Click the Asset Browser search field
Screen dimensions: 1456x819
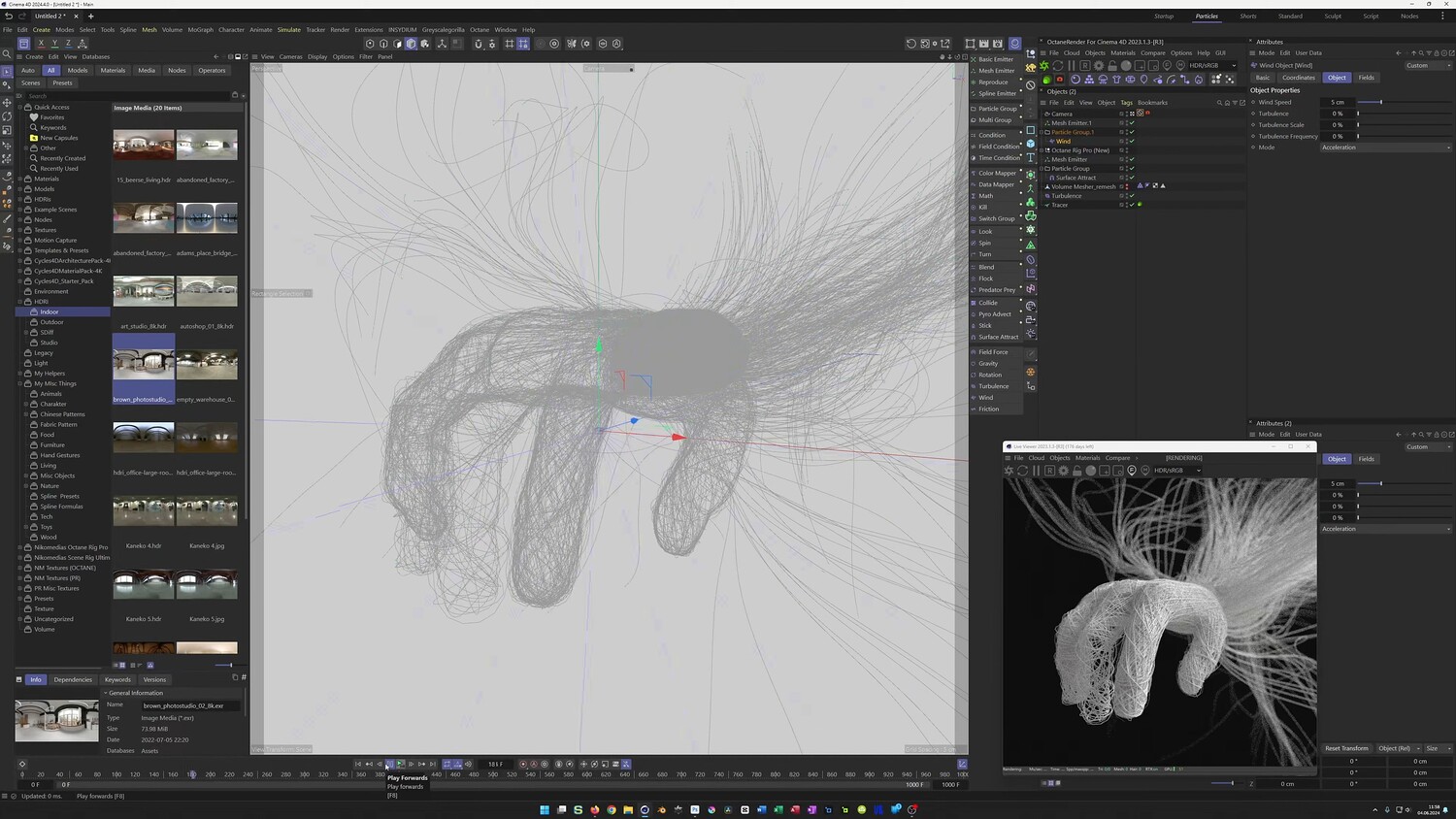tap(129, 96)
